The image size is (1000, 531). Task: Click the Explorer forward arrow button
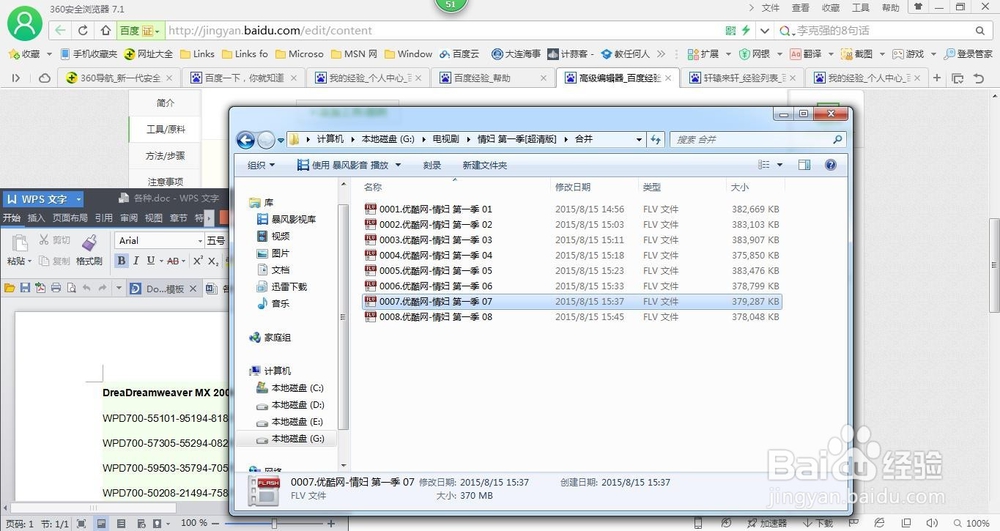266,140
